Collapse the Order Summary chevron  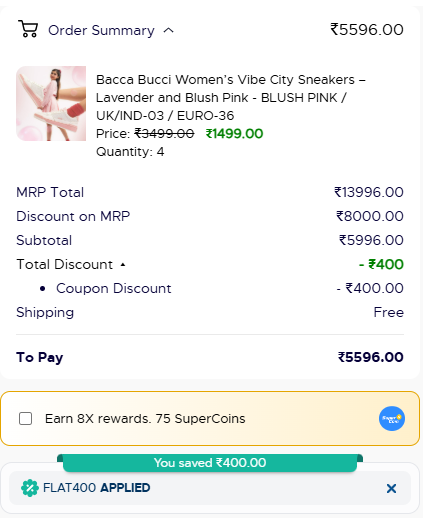pos(169,31)
